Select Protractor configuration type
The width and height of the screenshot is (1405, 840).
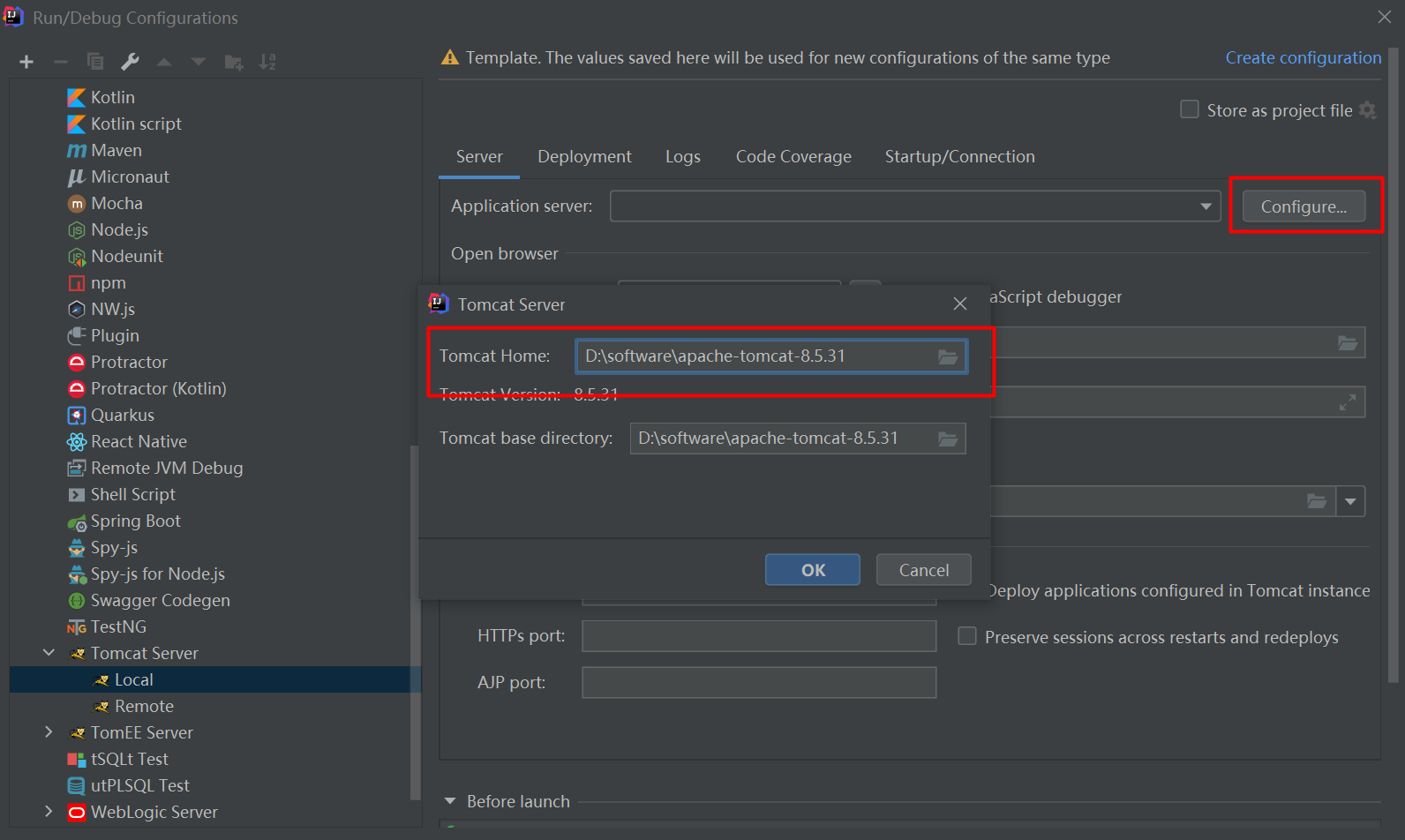129,362
